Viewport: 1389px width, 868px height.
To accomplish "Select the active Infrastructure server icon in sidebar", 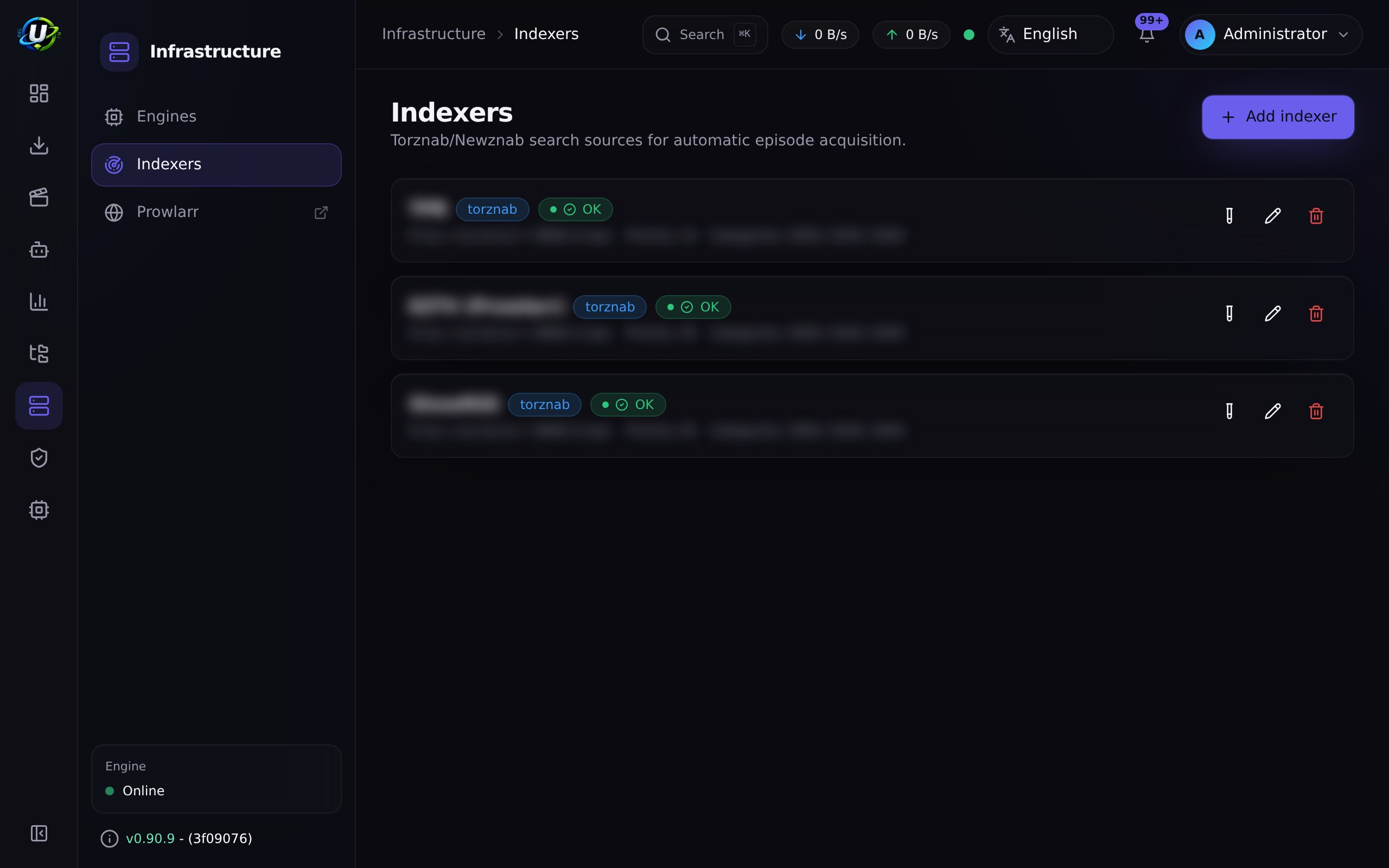I will point(39,406).
